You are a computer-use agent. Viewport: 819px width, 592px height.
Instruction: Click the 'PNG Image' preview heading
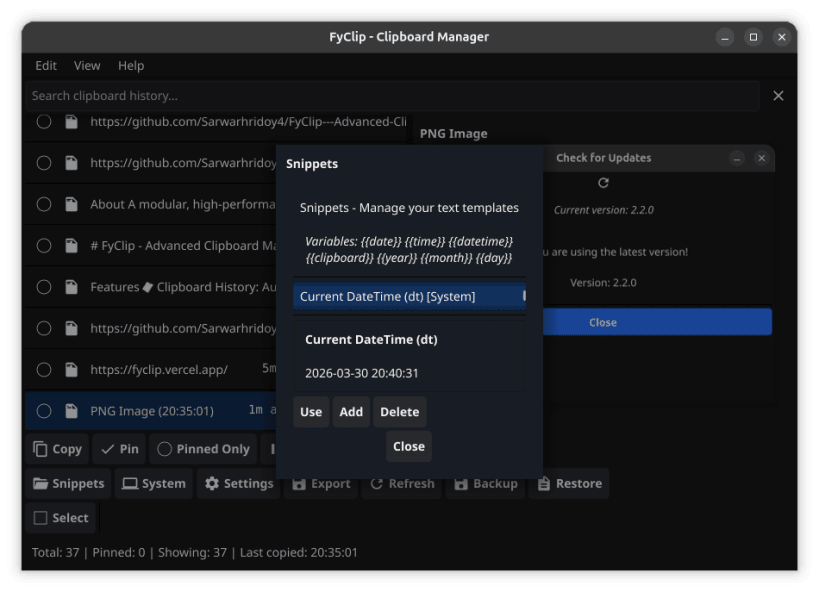pos(453,134)
